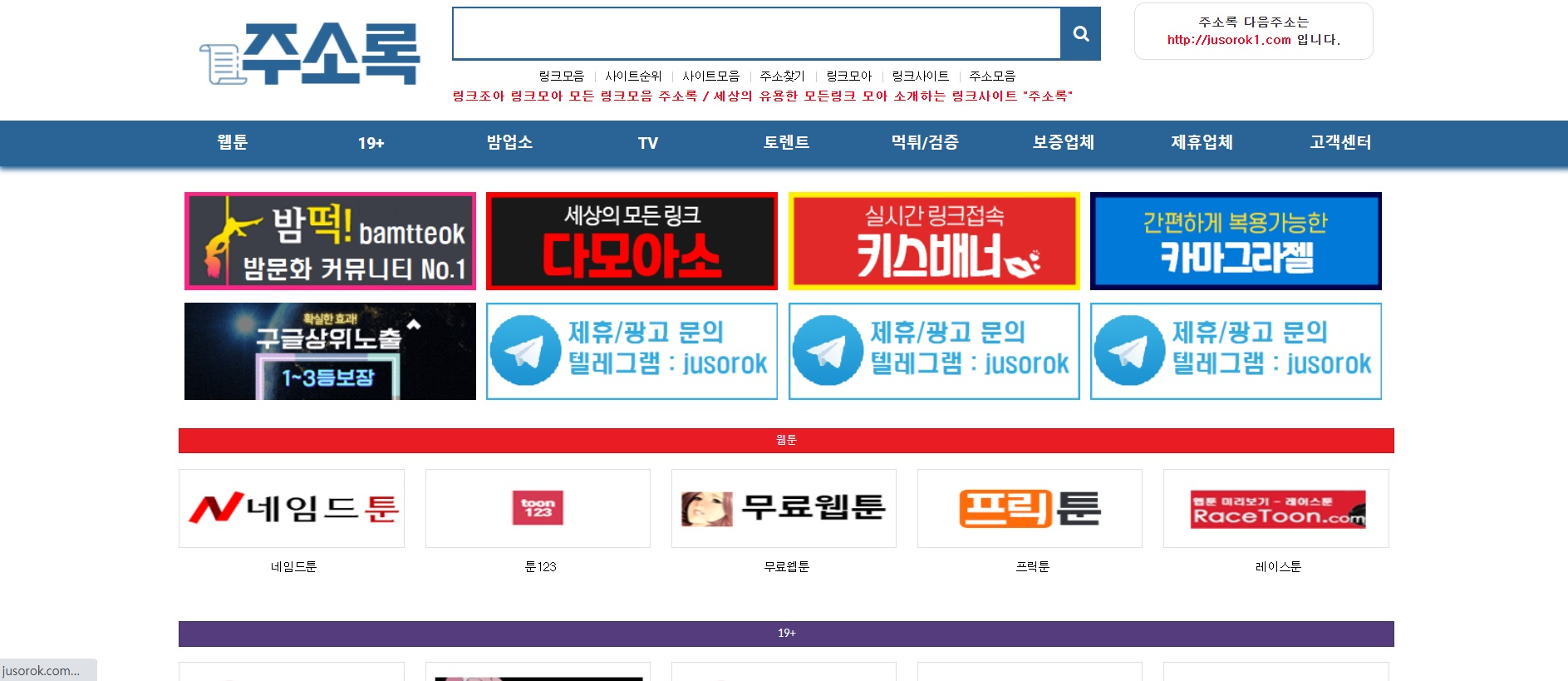Open the 토렌트 navigation menu
Screen dimensions: 1568x681
pyautogui.click(x=787, y=143)
